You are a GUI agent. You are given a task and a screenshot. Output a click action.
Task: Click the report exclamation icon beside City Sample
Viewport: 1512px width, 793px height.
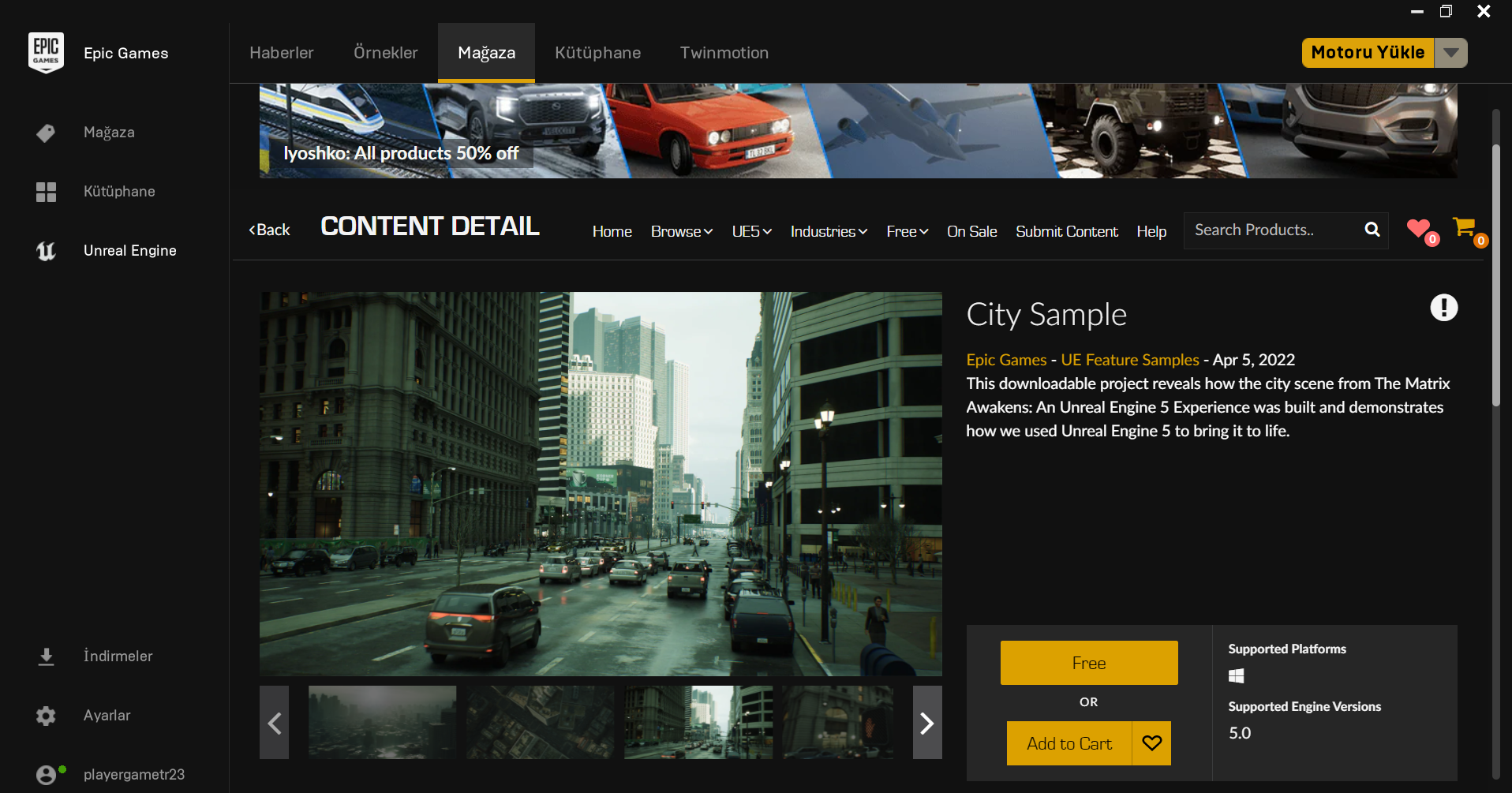(1444, 308)
